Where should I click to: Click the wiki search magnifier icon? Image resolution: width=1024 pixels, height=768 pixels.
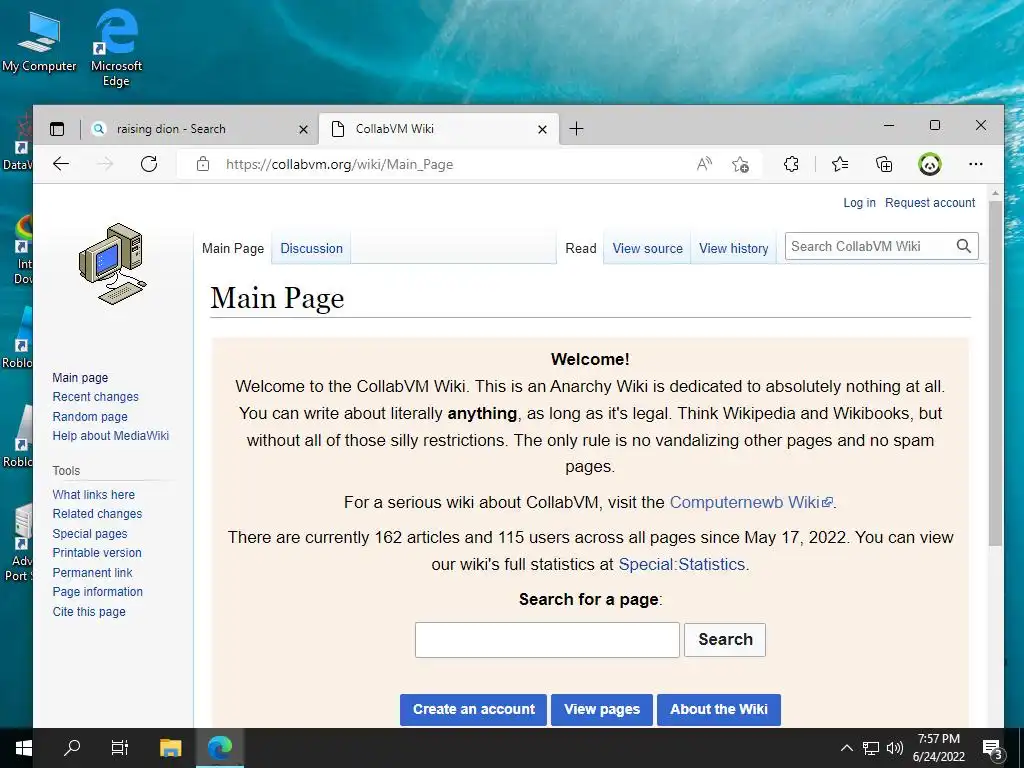click(x=964, y=246)
